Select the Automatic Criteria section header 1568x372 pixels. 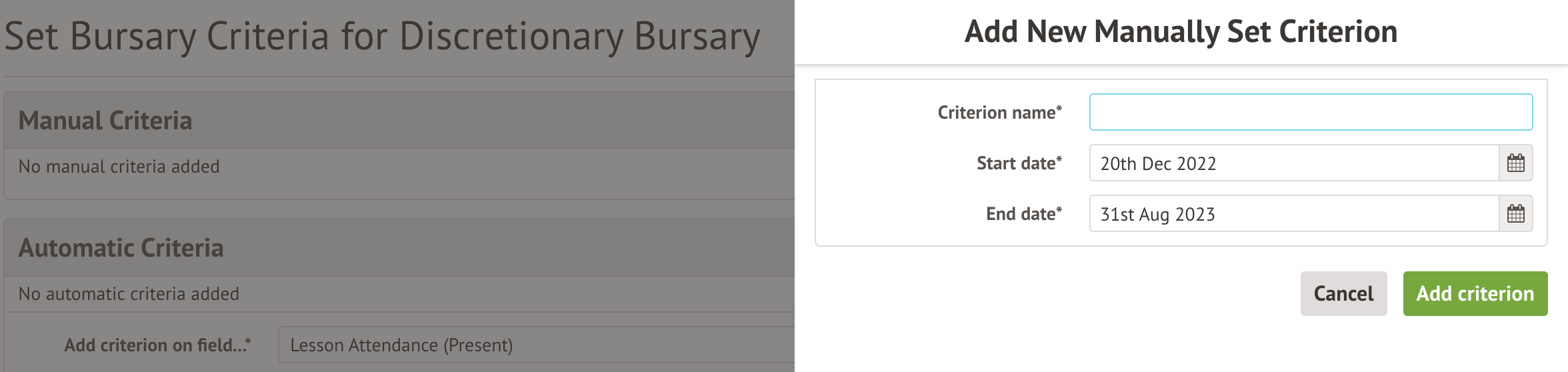pos(121,248)
